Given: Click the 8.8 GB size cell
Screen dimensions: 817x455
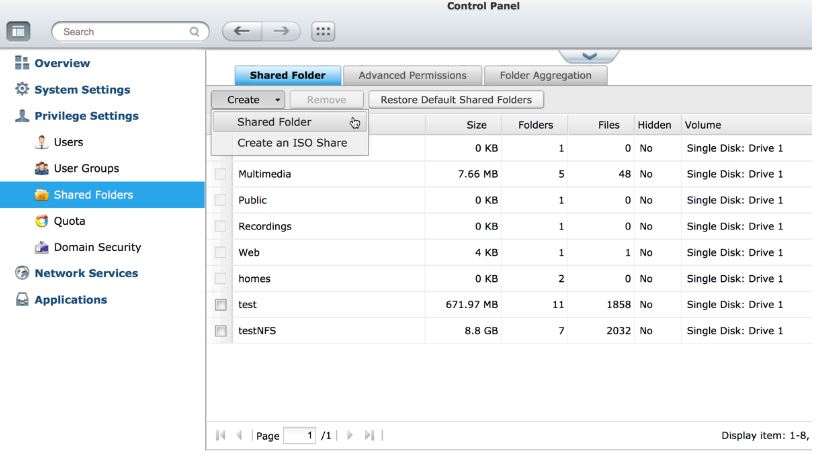Looking at the screenshot, I should (x=481, y=330).
